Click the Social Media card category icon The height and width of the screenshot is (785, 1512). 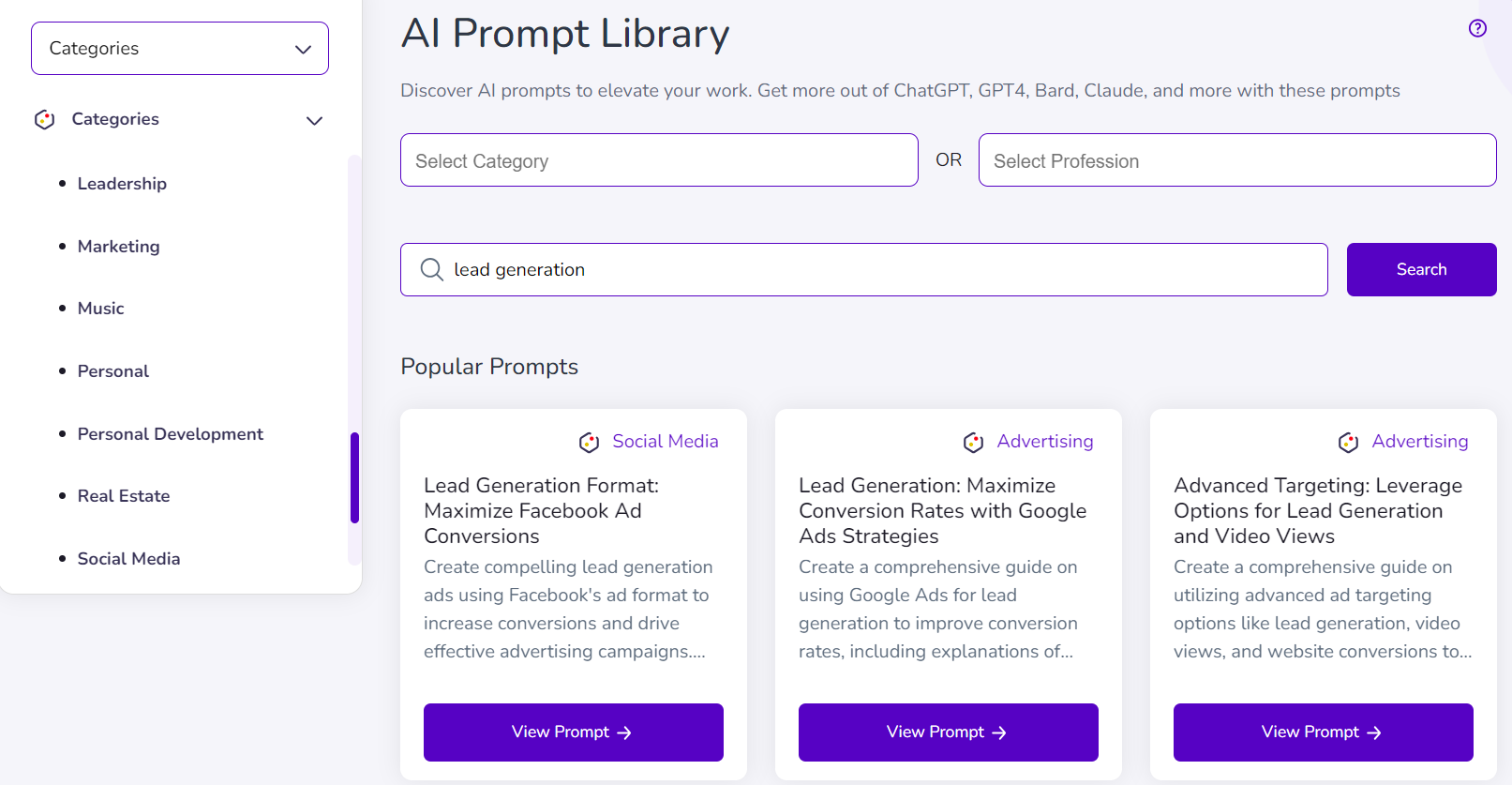(589, 443)
